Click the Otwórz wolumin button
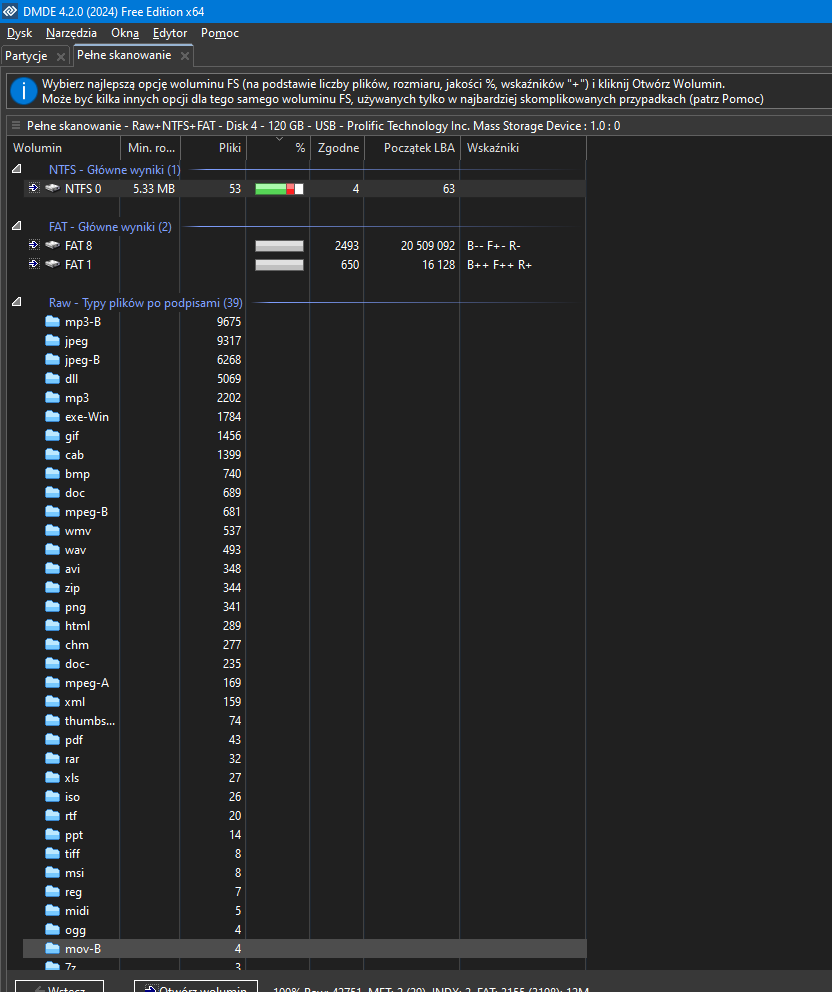Screen dimensions: 832x992 (x=196, y=987)
